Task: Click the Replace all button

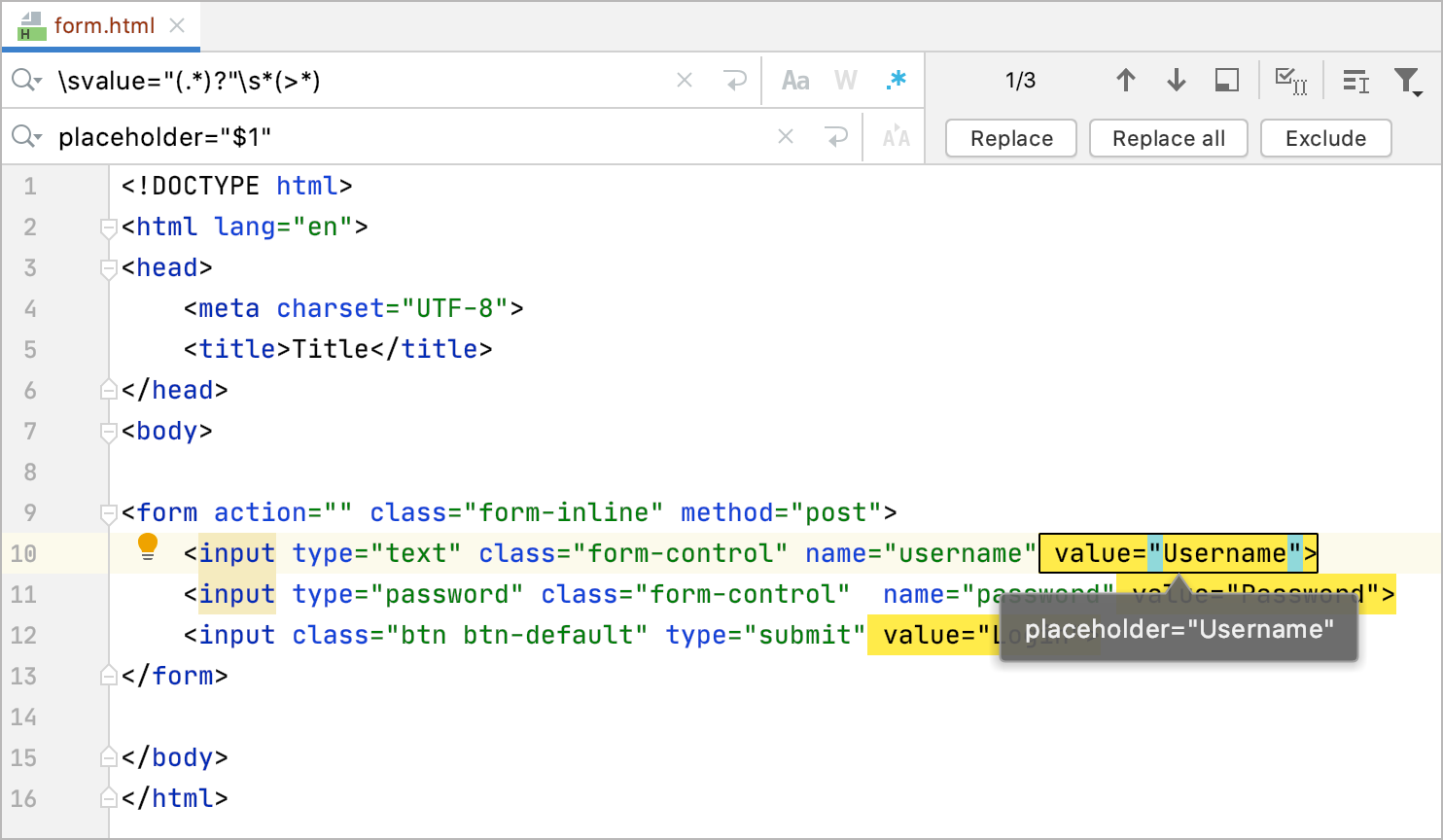Action: click(1169, 138)
